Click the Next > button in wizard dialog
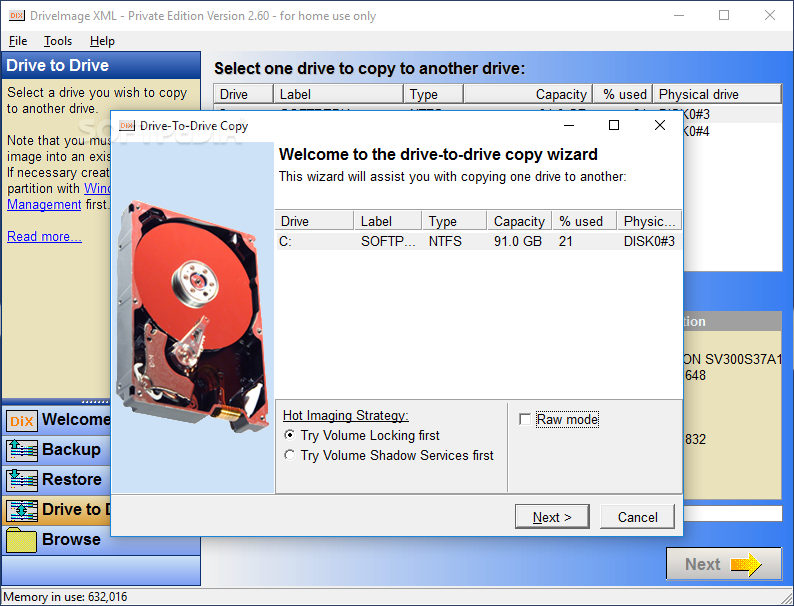This screenshot has width=794, height=606. point(552,517)
